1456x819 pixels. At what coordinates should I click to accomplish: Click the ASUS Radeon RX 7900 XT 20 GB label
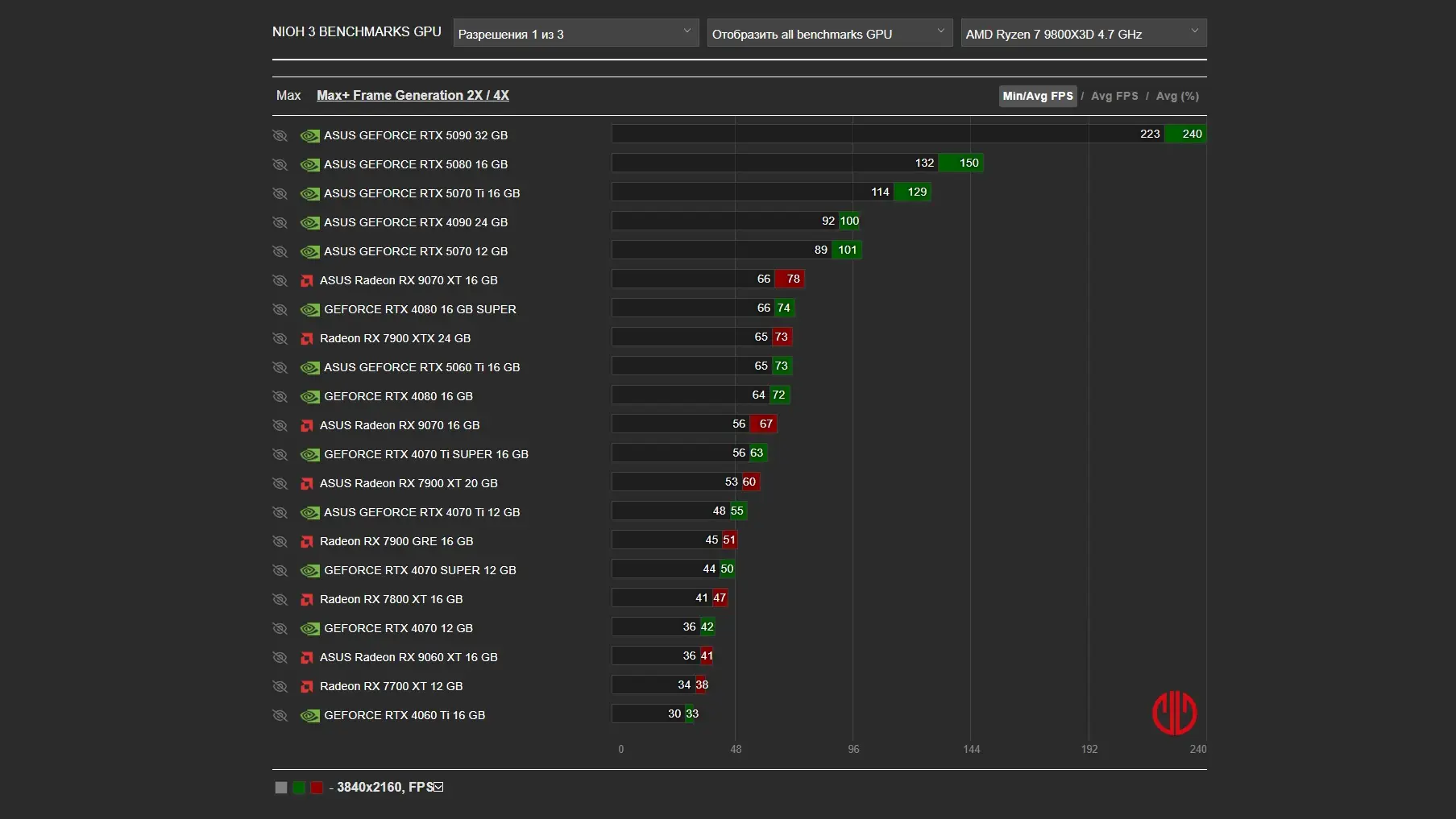[x=409, y=483]
